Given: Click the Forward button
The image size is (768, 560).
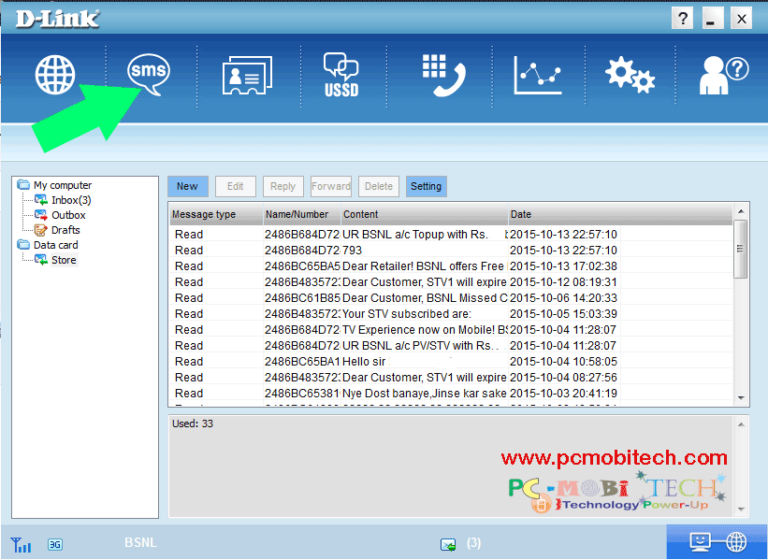Looking at the screenshot, I should point(331,186).
